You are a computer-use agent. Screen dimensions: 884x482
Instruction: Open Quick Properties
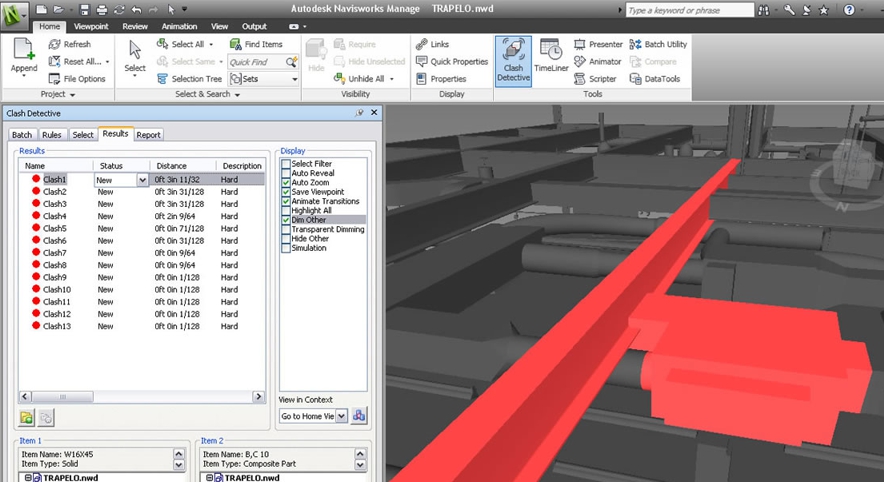[452, 61]
